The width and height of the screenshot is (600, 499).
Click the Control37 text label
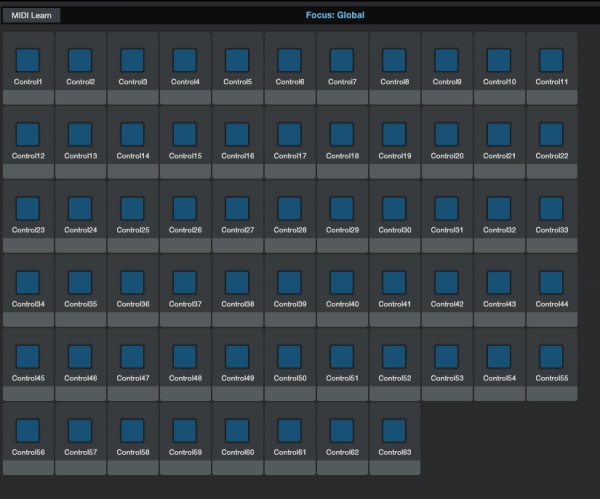[185, 304]
